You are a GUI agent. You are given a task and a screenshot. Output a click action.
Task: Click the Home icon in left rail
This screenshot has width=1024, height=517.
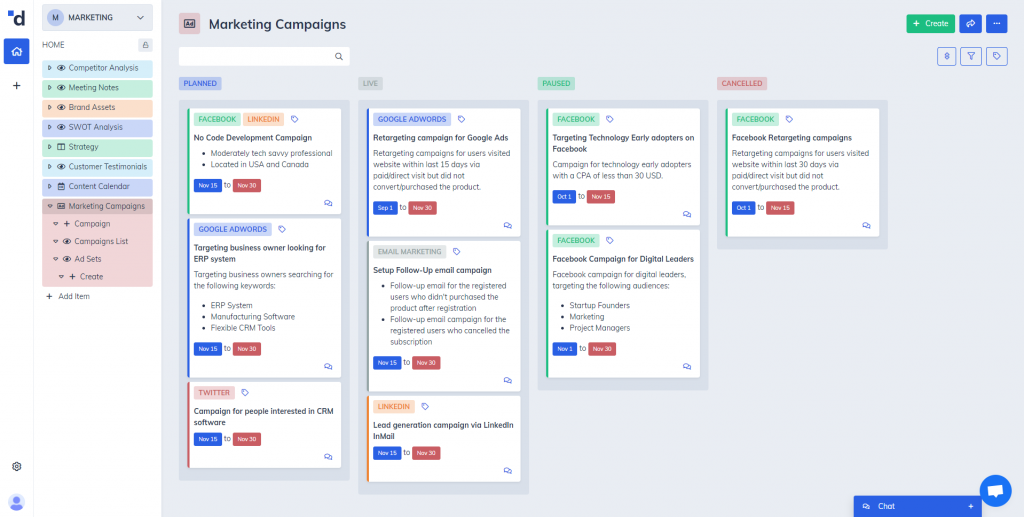[x=16, y=51]
